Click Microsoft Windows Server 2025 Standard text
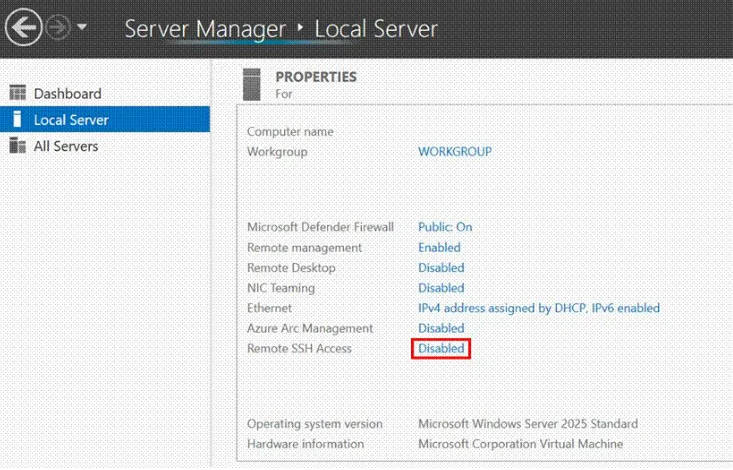733x470 pixels. pos(528,424)
